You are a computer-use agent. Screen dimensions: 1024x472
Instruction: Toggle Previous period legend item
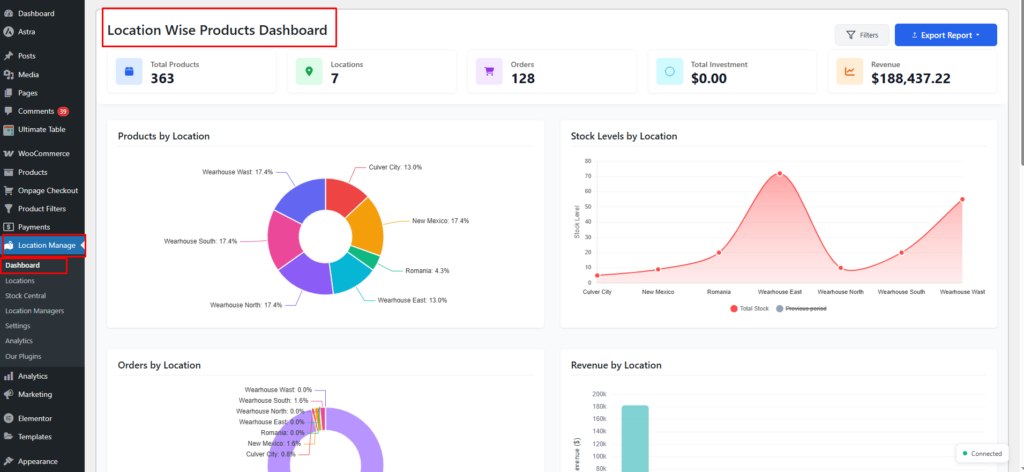pos(801,309)
